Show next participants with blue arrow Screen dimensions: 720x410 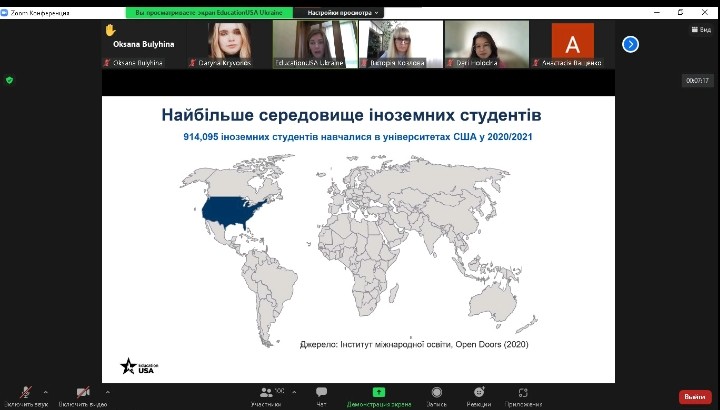pos(630,44)
